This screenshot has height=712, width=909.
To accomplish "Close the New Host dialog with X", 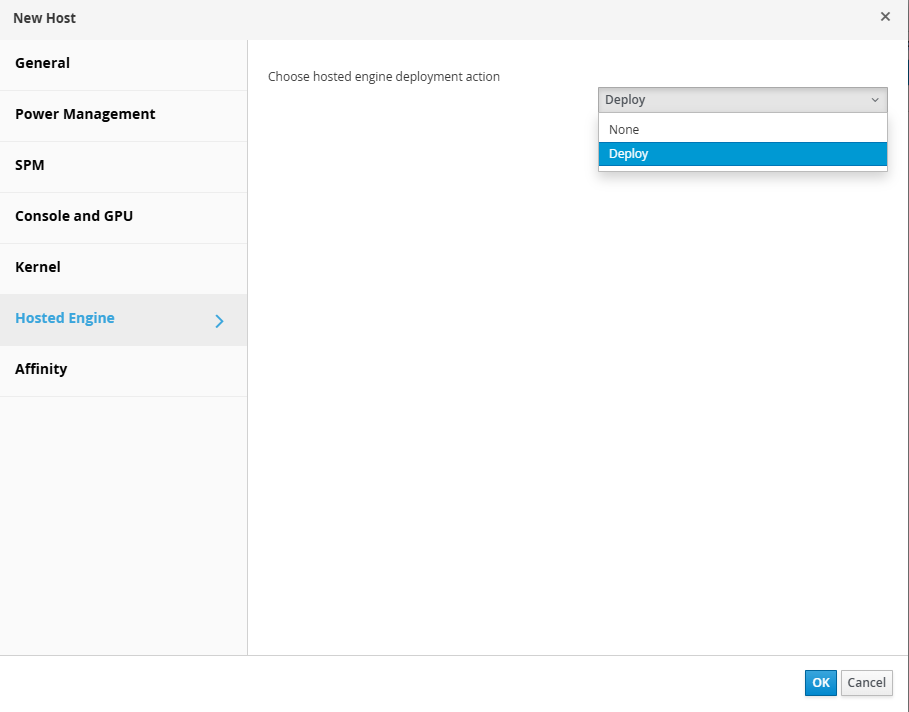I will pos(885,17).
